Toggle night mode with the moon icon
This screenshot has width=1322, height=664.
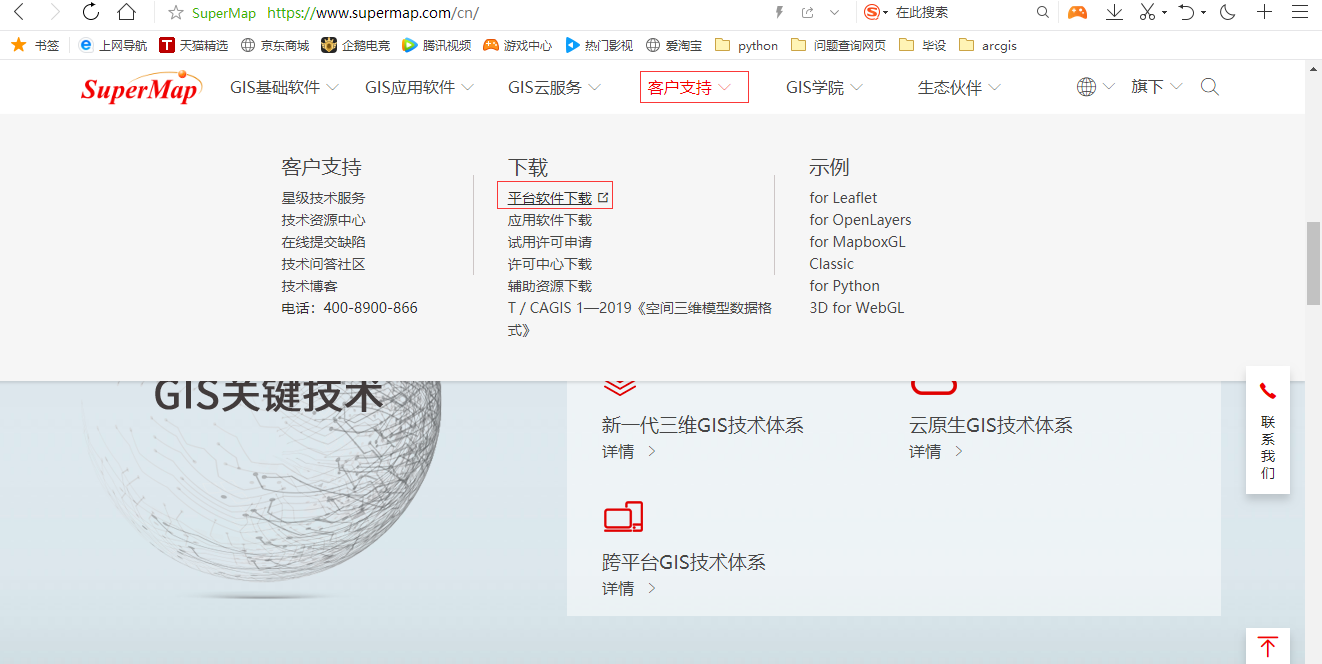[x=1227, y=13]
